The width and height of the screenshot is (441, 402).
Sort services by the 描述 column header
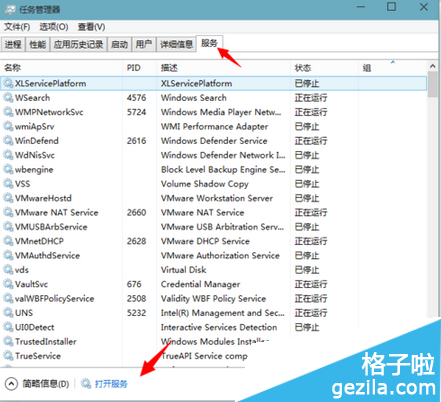(x=224, y=68)
